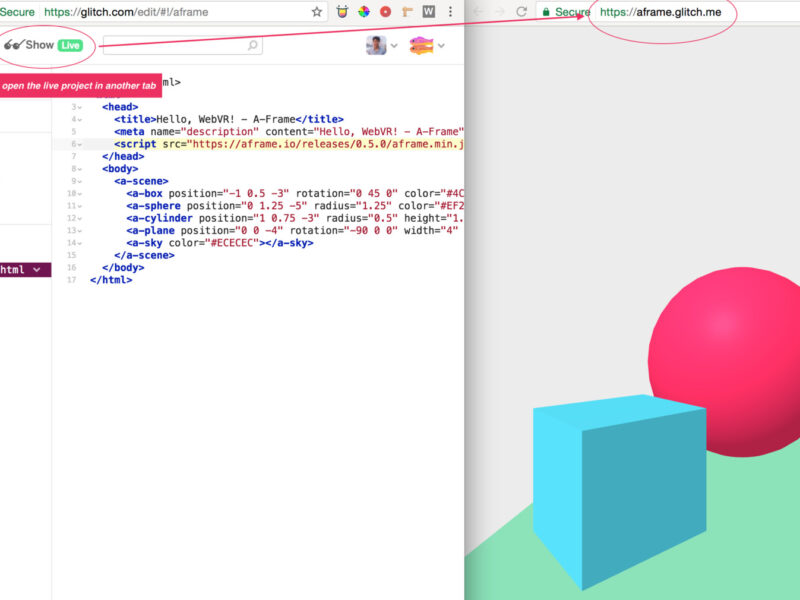Image resolution: width=800 pixels, height=600 pixels.
Task: Click the title text 'Hello, WebVR! – A-Frame'
Action: (x=226, y=119)
